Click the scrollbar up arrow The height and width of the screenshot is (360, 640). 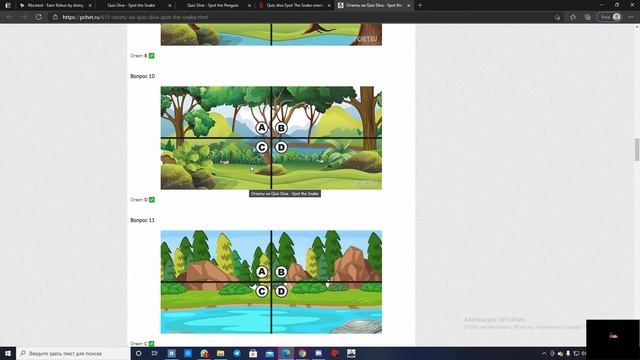click(x=637, y=27)
